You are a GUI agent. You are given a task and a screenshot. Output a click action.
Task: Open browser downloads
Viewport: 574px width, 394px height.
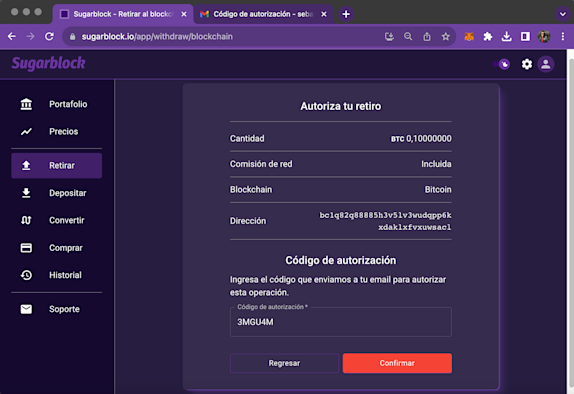[x=506, y=36]
